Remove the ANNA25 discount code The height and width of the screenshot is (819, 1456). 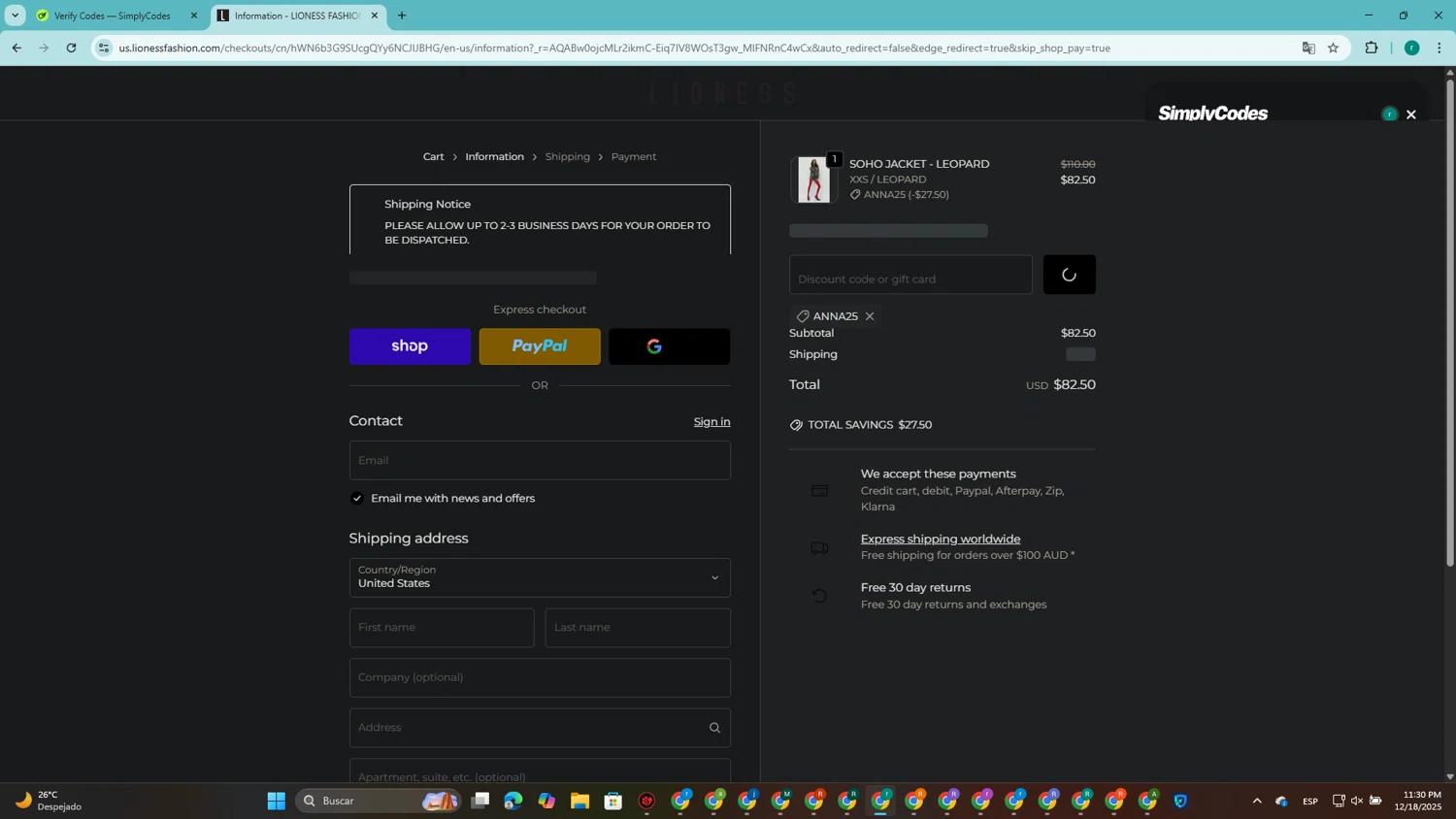point(870,316)
